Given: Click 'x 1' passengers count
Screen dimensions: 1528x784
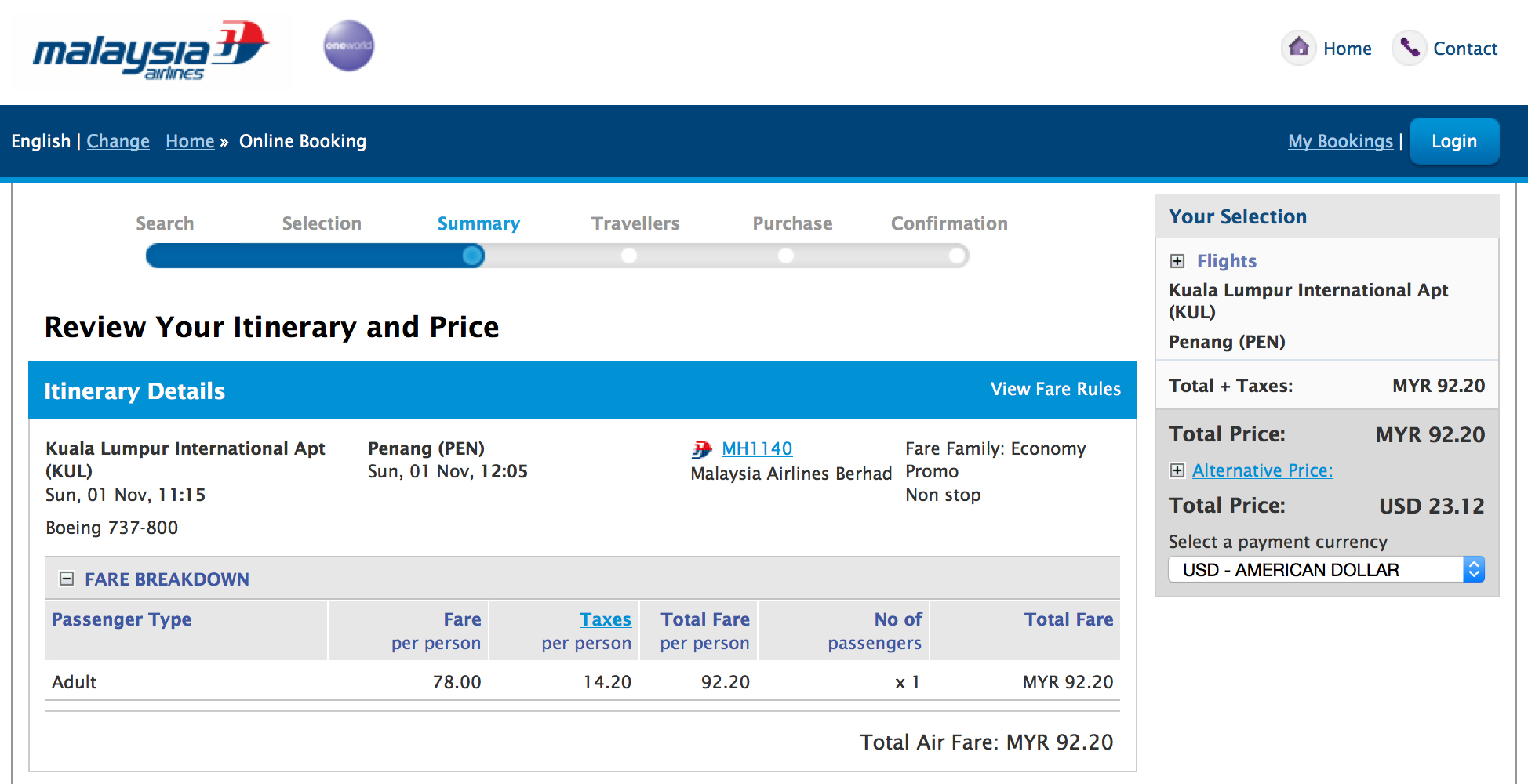Looking at the screenshot, I should 907,682.
